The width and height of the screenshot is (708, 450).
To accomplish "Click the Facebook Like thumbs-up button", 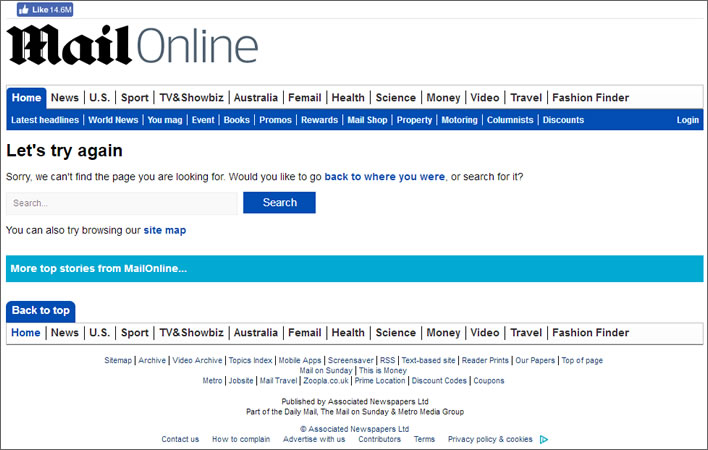I will pyautogui.click(x=45, y=9).
